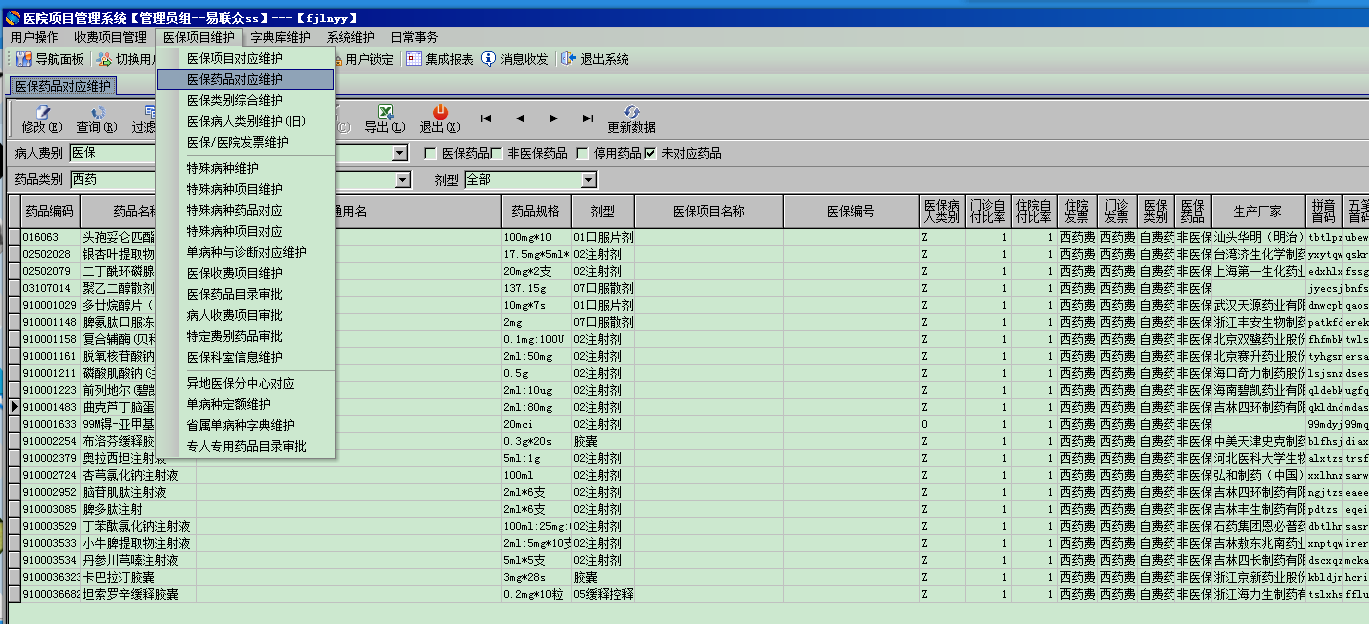The width and height of the screenshot is (1369, 624).
Task: Open the 导航面板 navigation panel icon
Action: tap(24, 59)
